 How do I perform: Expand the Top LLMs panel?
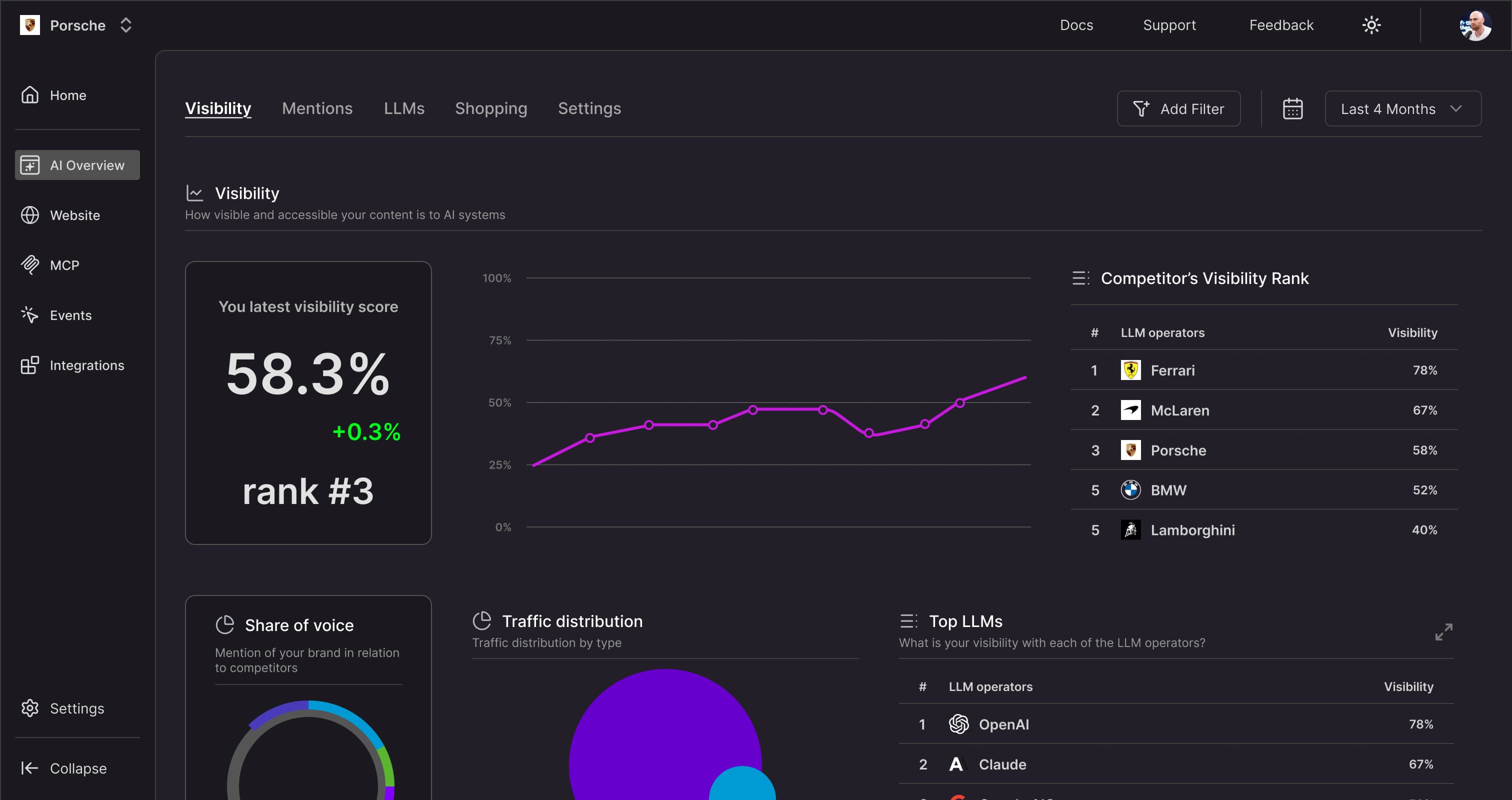pos(1443,632)
